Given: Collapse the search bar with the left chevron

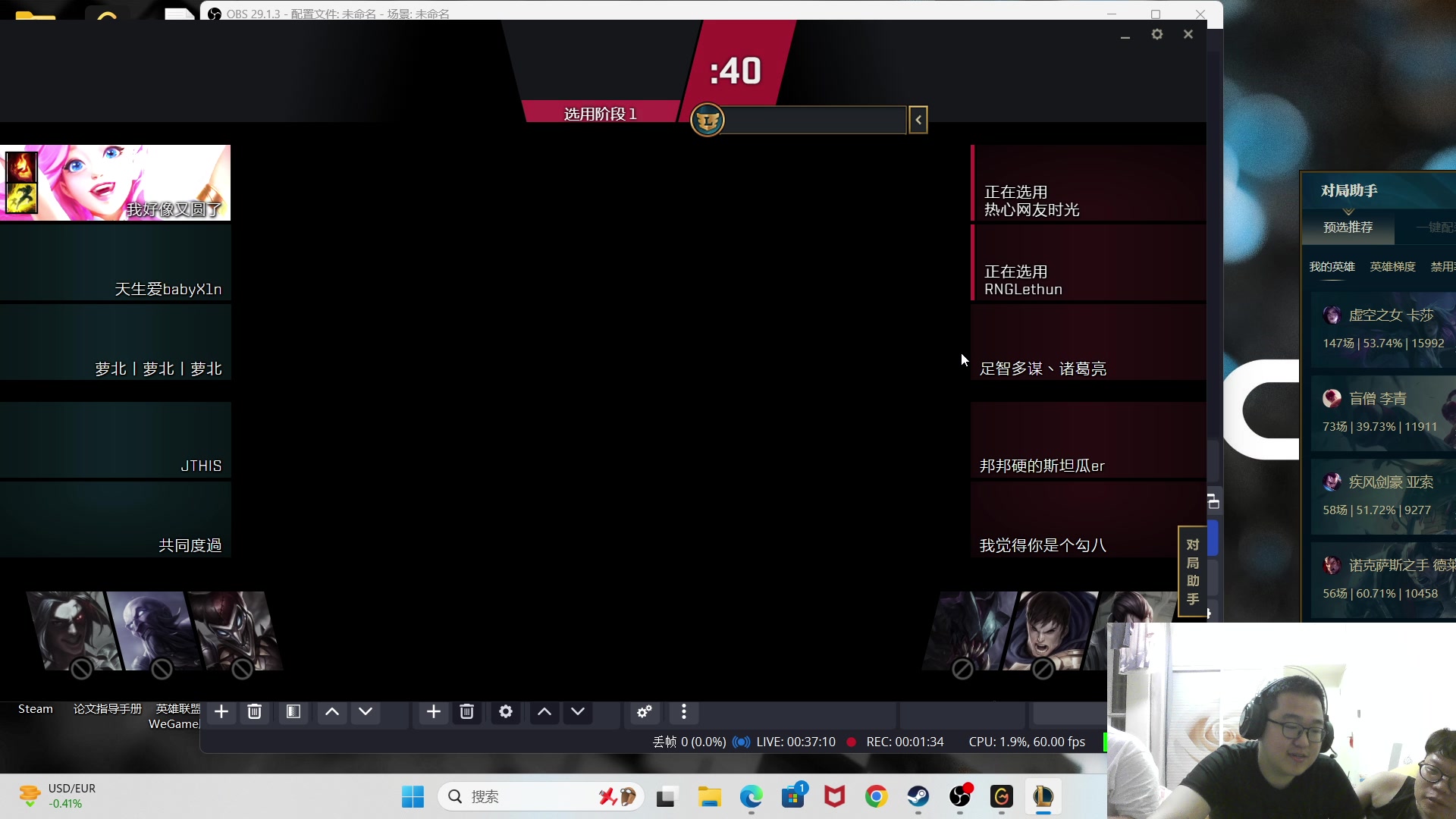Looking at the screenshot, I should pos(918,120).
